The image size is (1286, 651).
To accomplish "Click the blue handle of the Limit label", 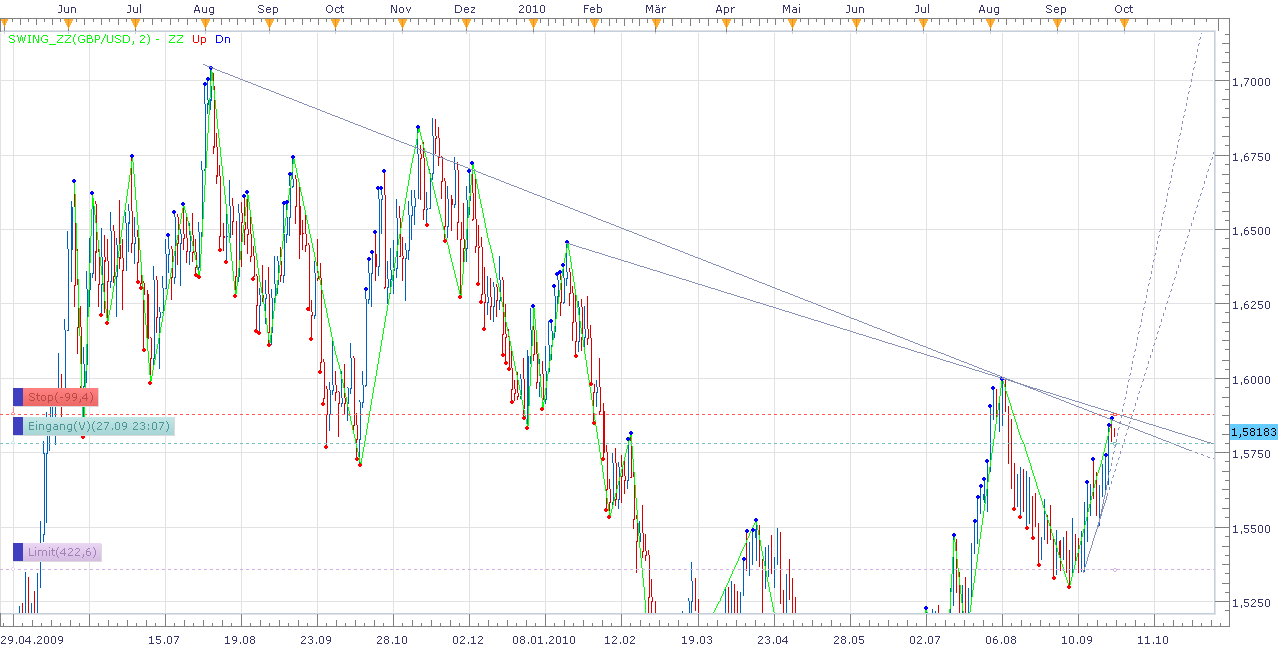I will 18,552.
